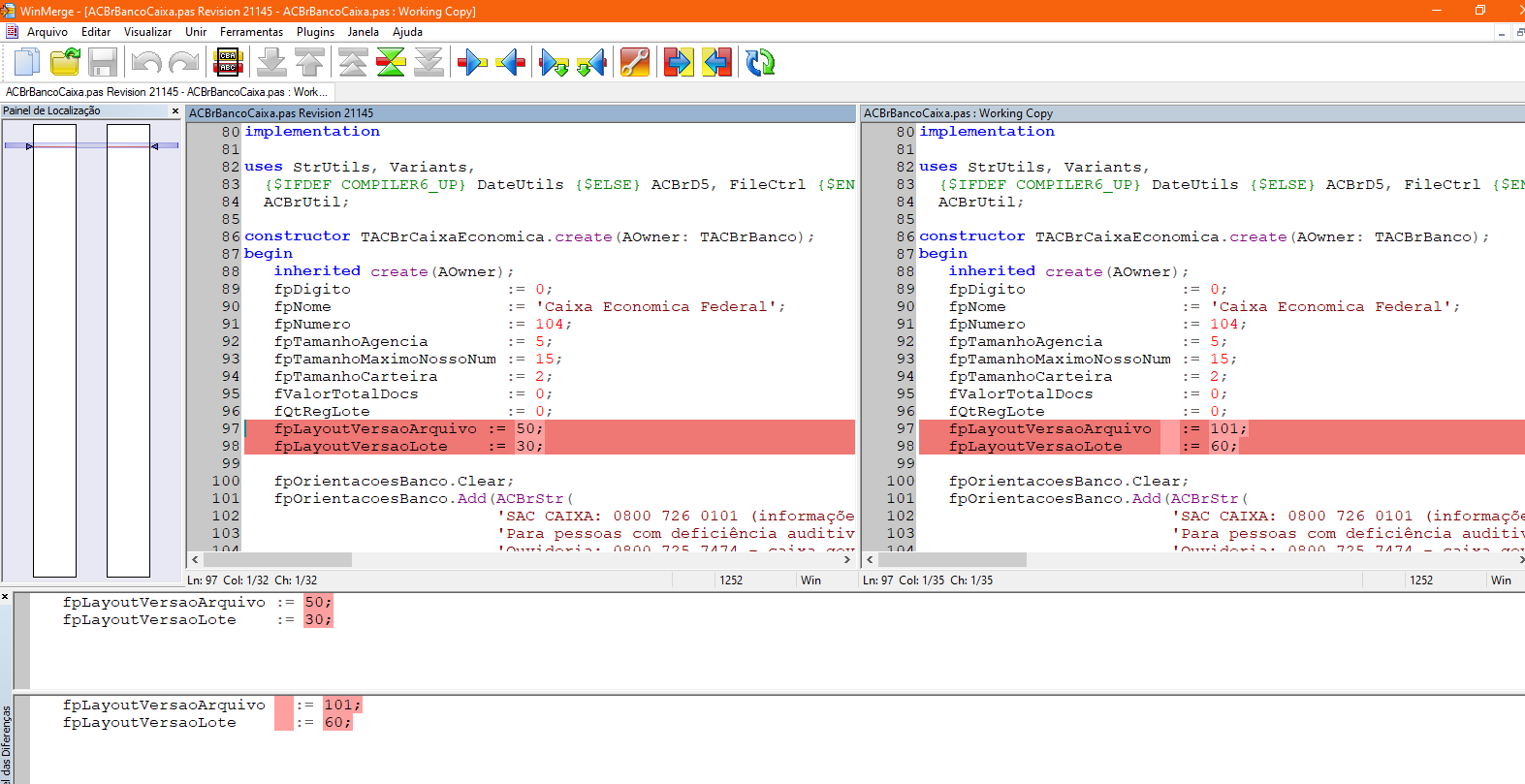Click the right file bar in location pane

coord(128,351)
